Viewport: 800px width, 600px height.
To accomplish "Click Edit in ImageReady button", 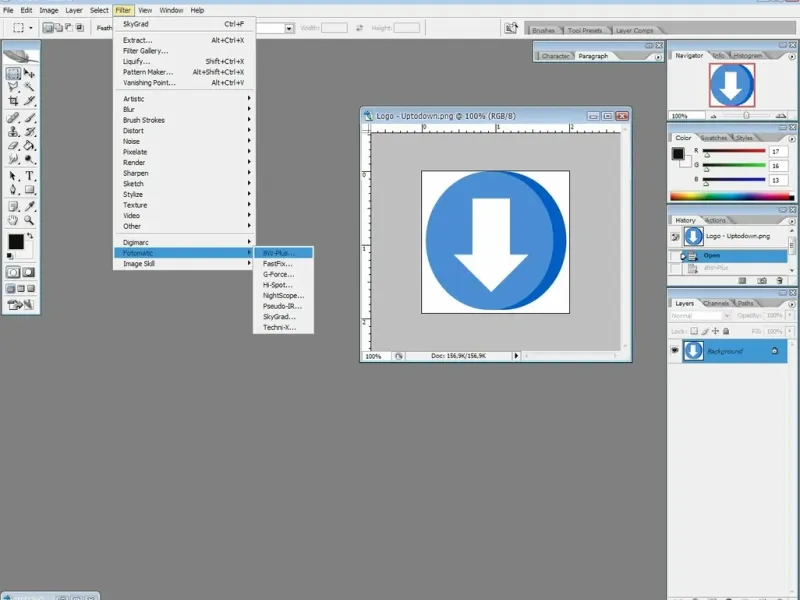I will point(21,305).
